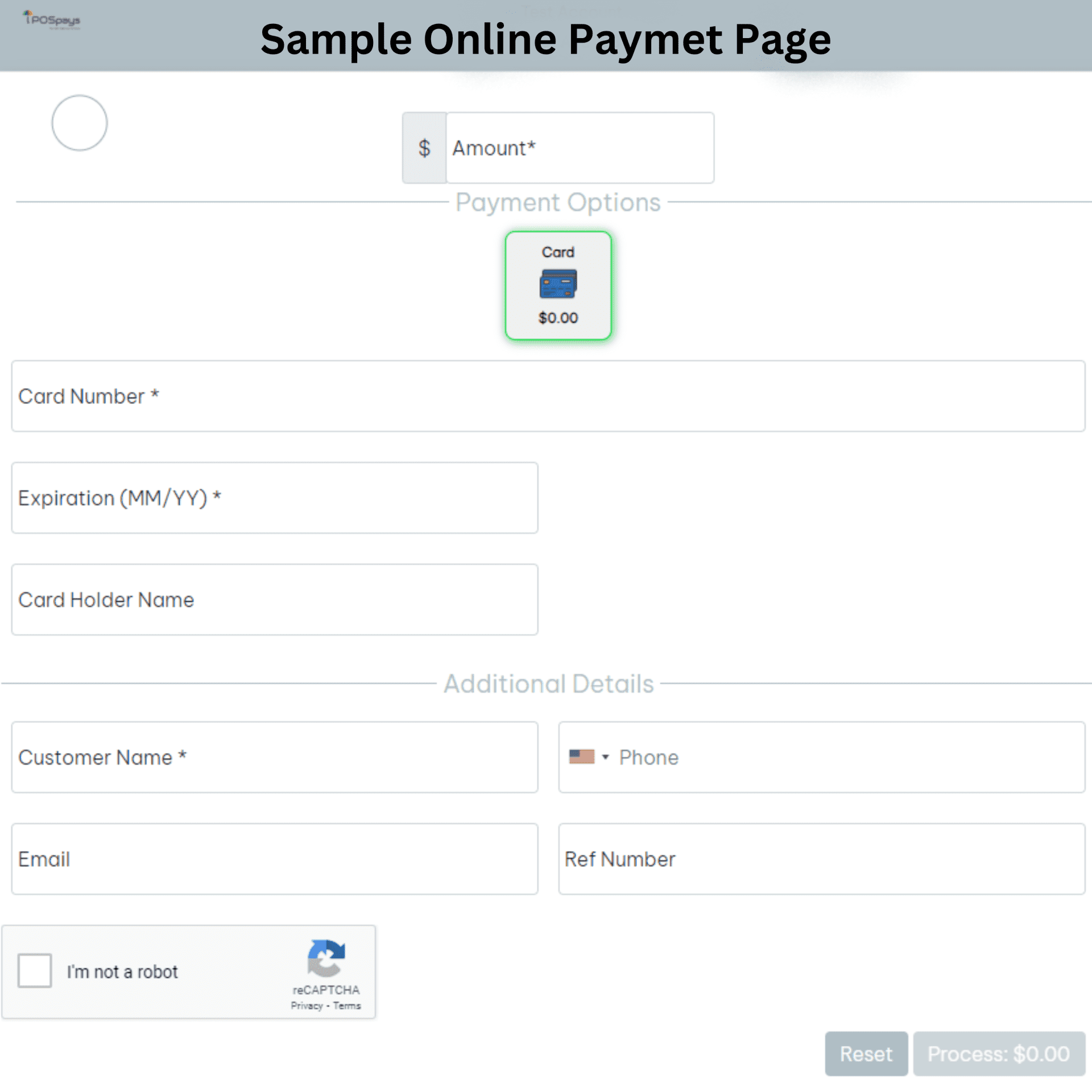Open the phone country code dropdown arrow
Screen dimensions: 1092x1092
606,757
